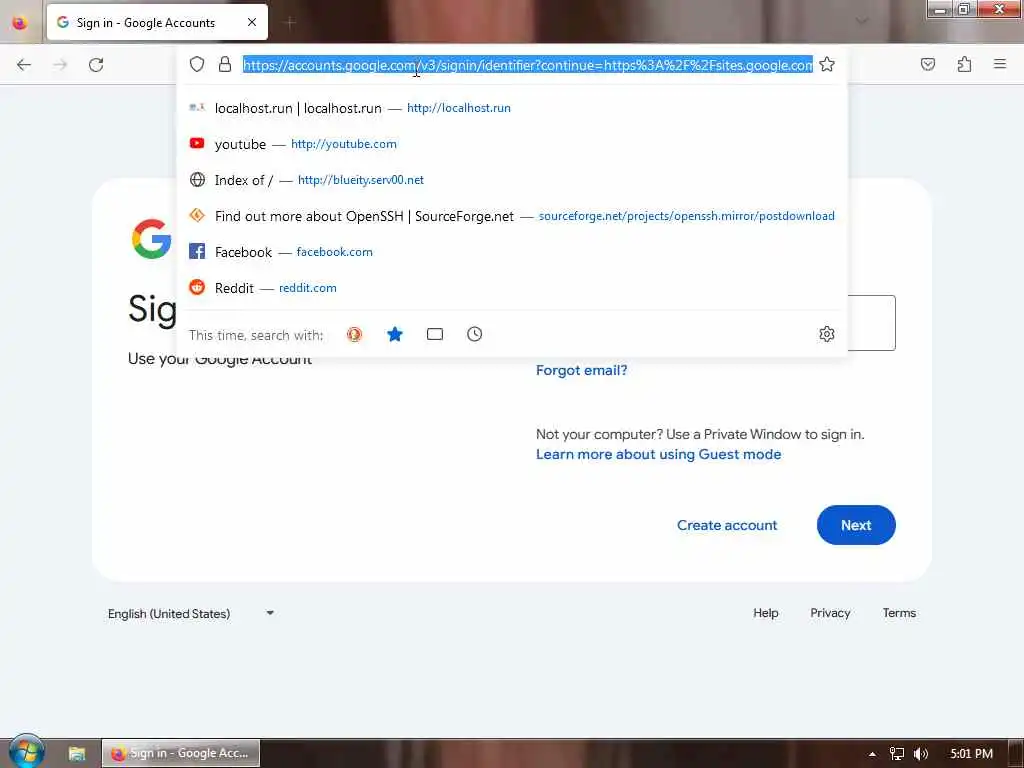
Task: Click the Firefox View icon
Action: [x=20, y=23]
